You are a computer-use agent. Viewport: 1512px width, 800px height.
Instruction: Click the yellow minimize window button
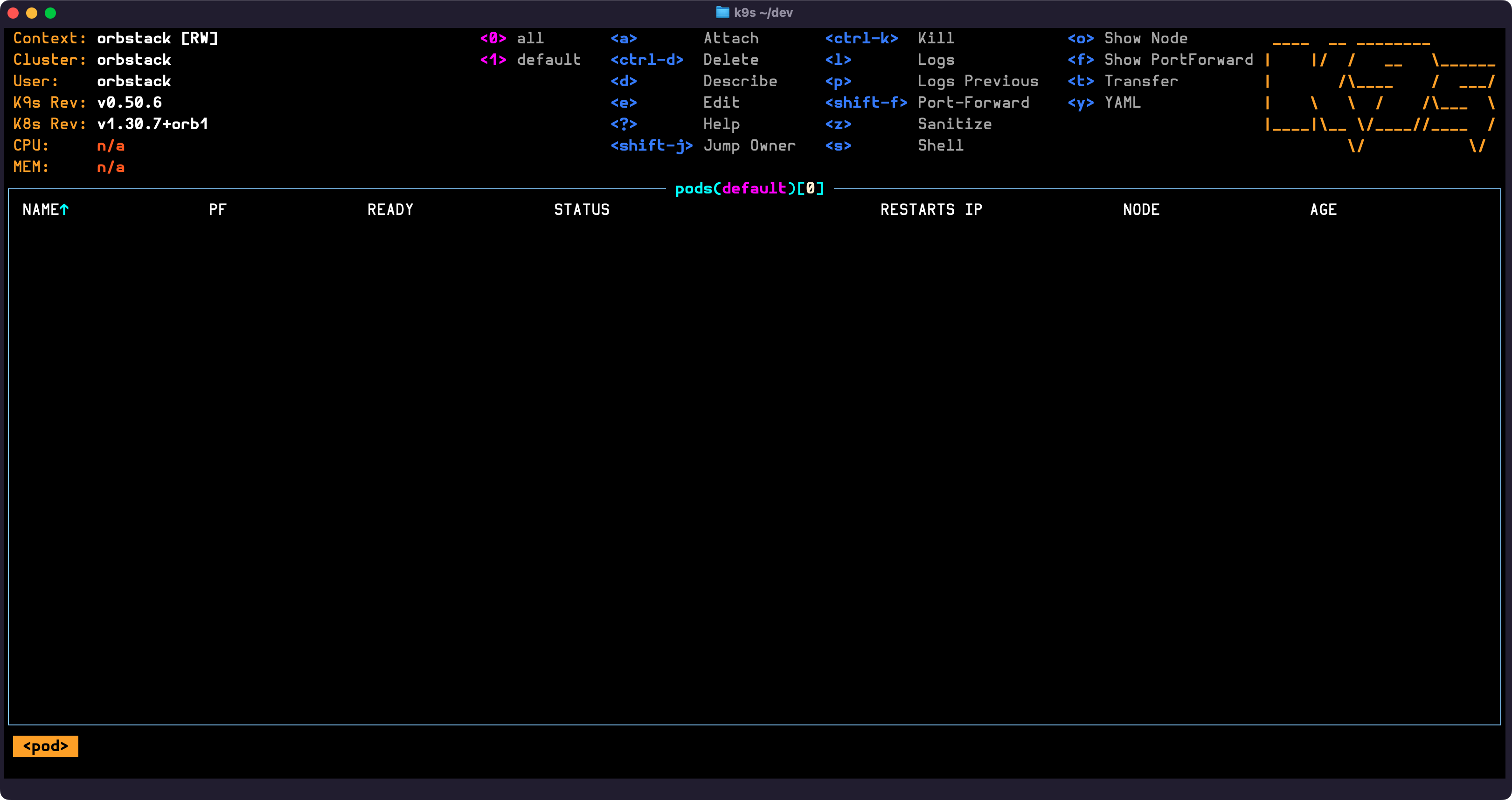point(32,13)
